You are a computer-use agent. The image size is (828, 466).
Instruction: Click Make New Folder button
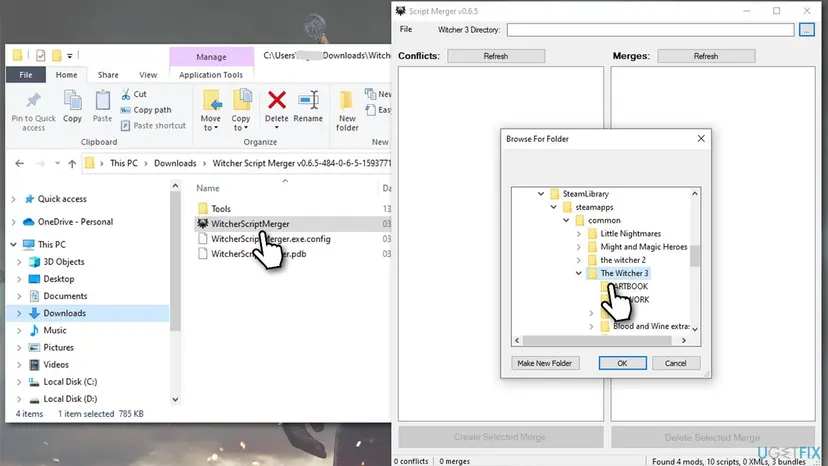[x=544, y=363]
